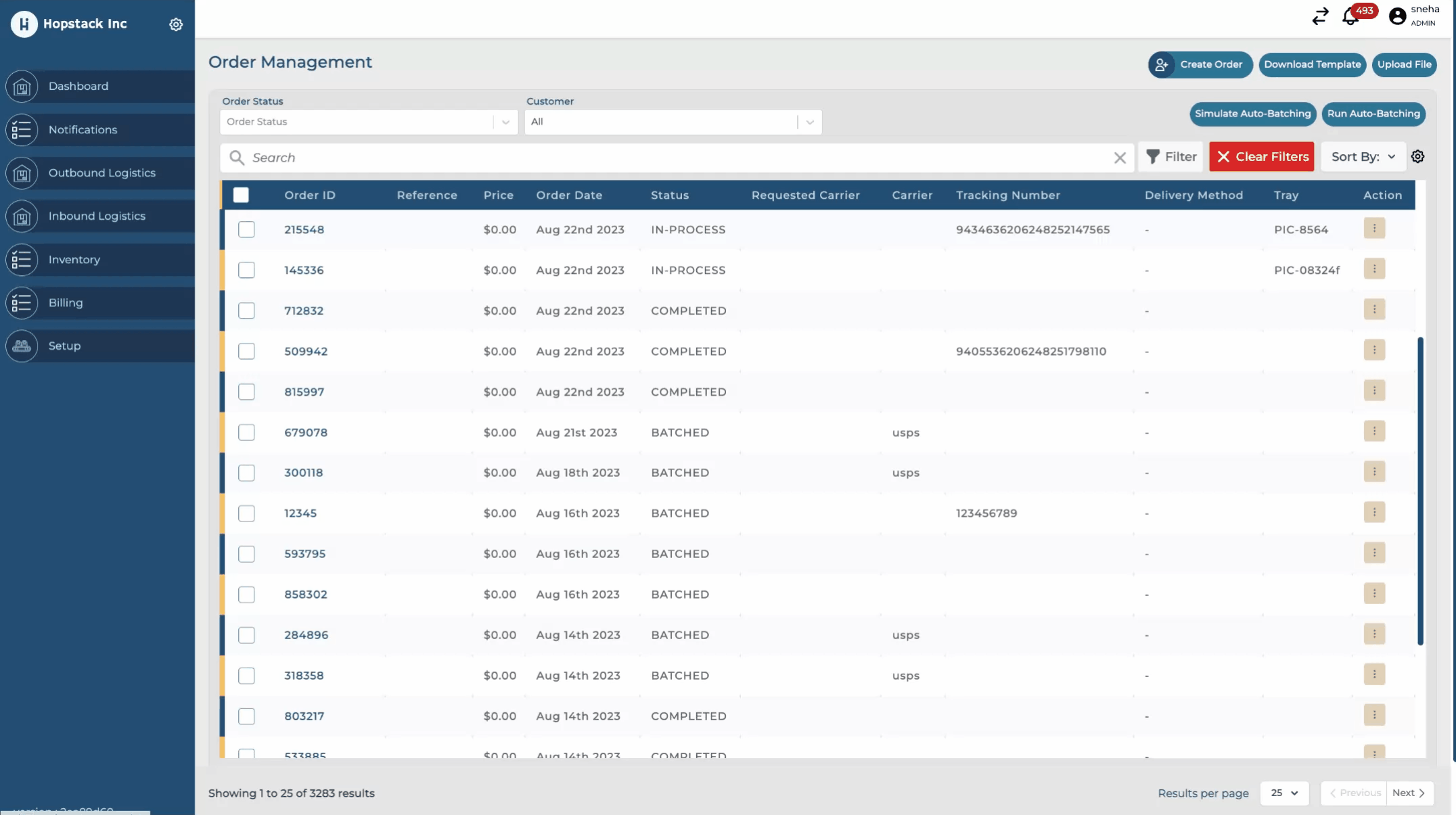Select all orders with the header checkbox
Image resolution: width=1456 pixels, height=815 pixels.
click(241, 195)
